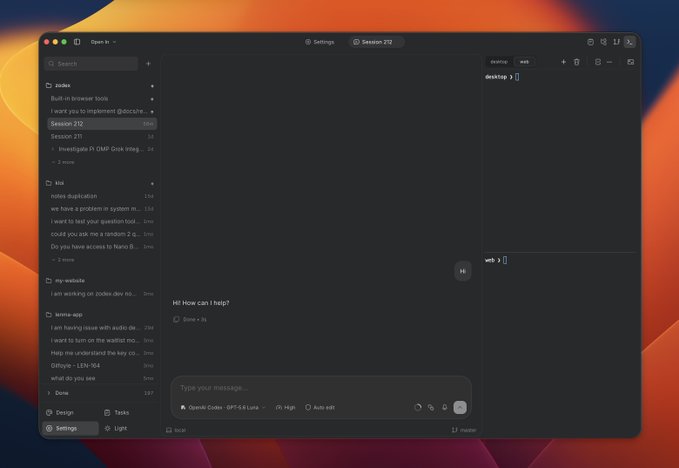Create new session with plus next to Search
The height and width of the screenshot is (468, 679).
(148, 64)
